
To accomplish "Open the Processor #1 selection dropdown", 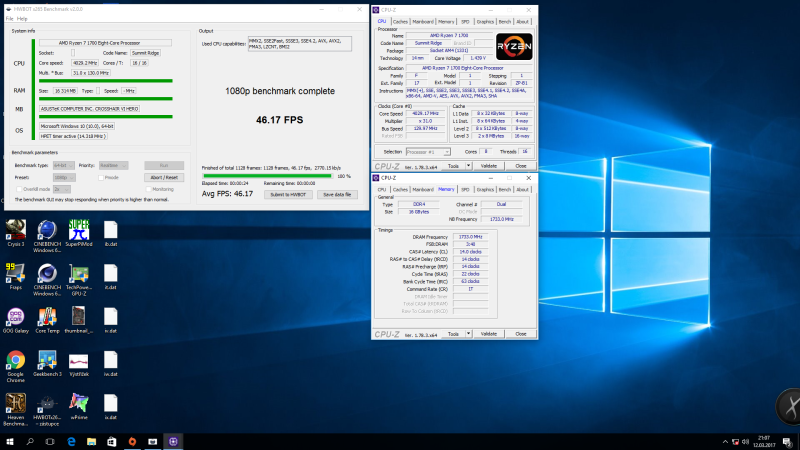I will click(428, 152).
